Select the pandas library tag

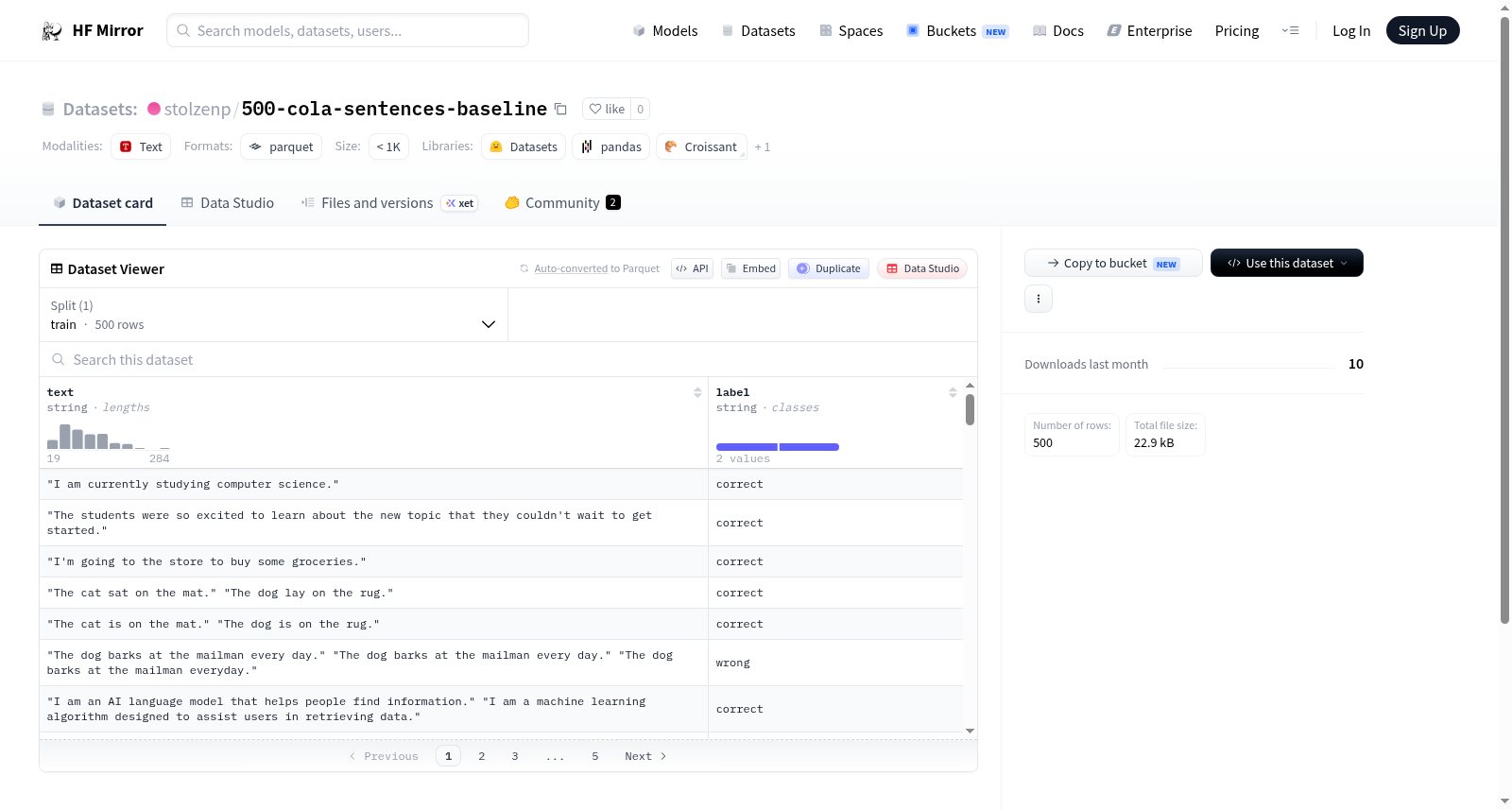(x=611, y=146)
